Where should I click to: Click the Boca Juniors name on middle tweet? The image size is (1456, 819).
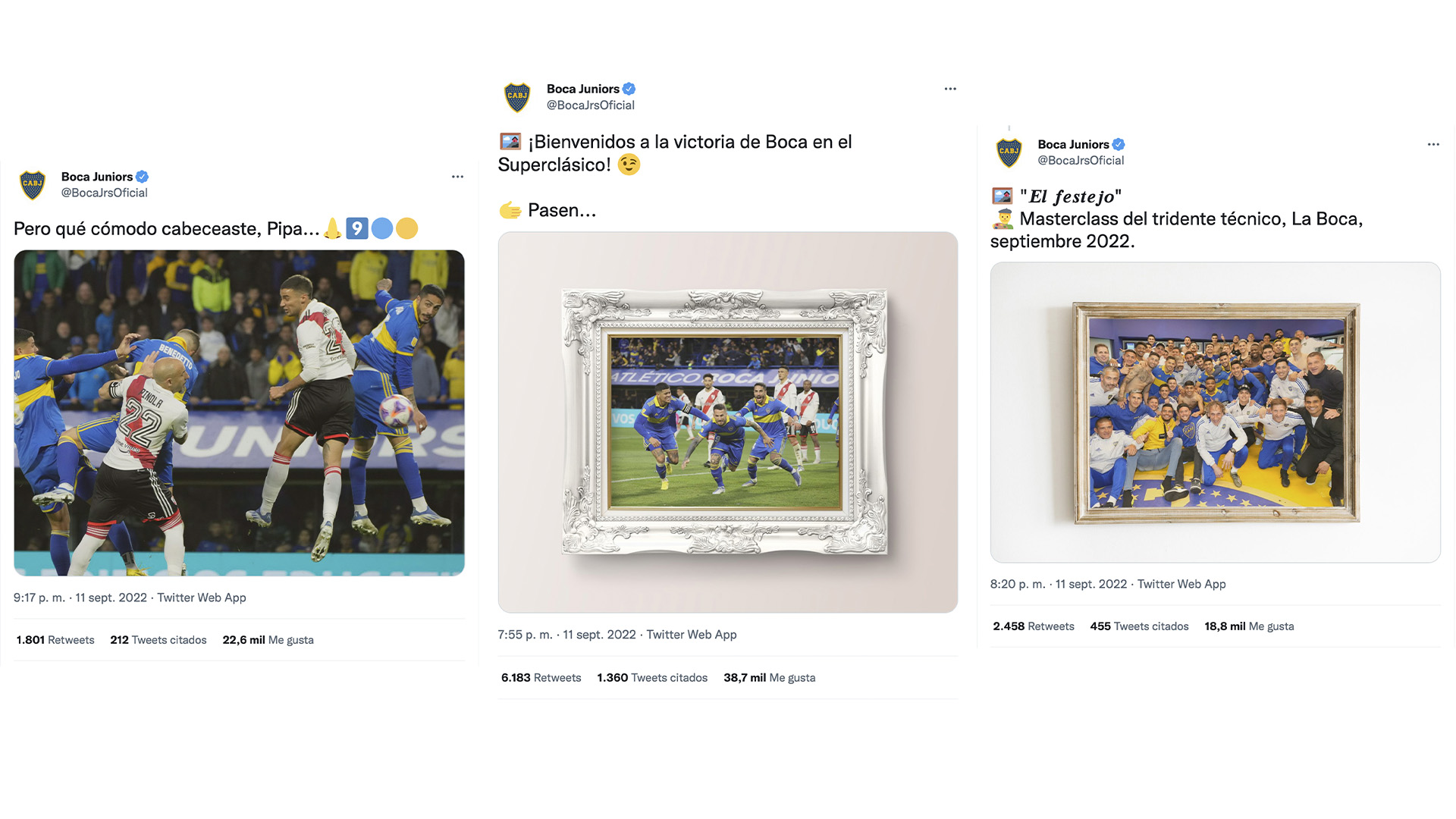coord(582,89)
